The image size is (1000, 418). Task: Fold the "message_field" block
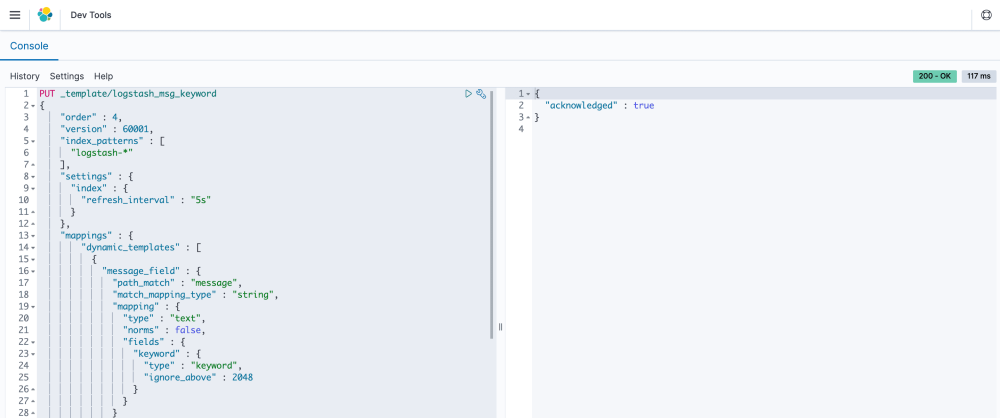tap(34, 270)
